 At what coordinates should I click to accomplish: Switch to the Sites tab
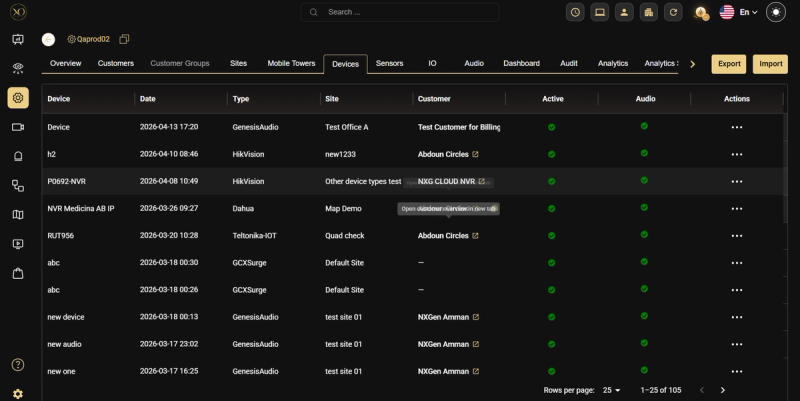[x=238, y=63]
